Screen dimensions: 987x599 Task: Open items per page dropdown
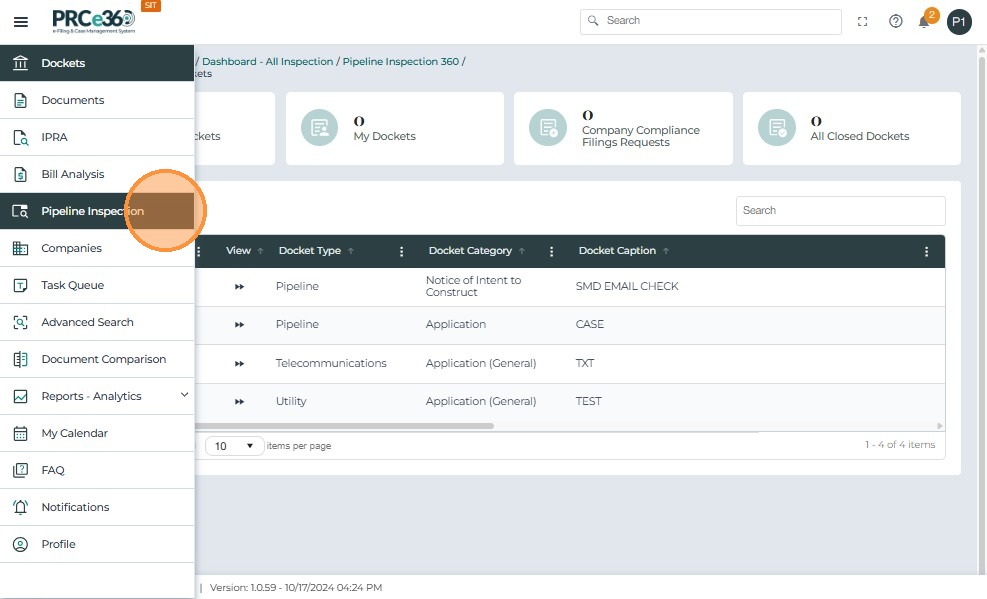point(235,446)
